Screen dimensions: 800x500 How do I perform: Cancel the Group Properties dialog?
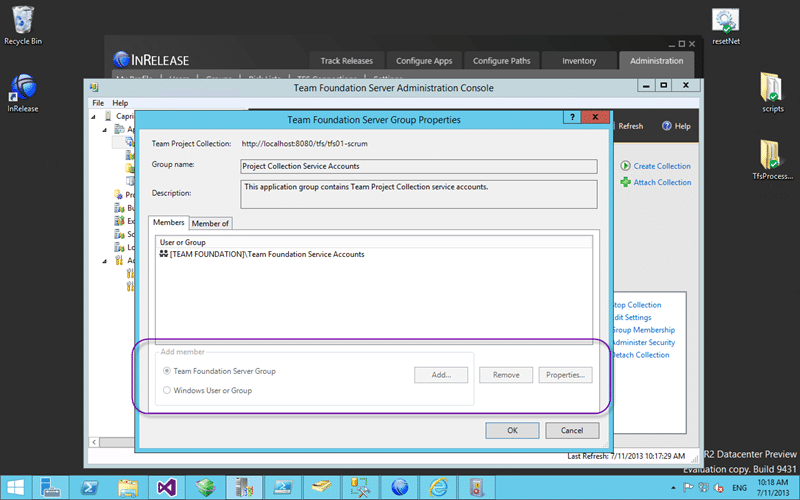[572, 430]
